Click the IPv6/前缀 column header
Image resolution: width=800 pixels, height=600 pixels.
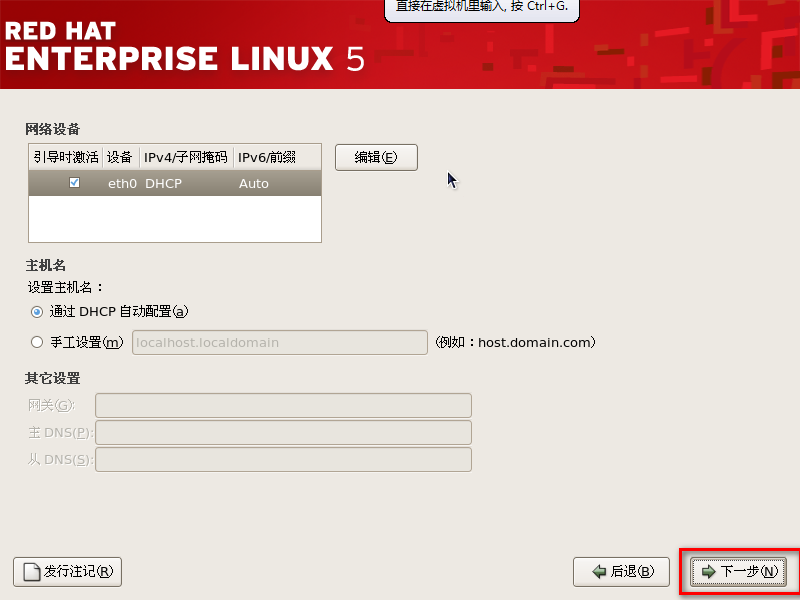point(277,157)
